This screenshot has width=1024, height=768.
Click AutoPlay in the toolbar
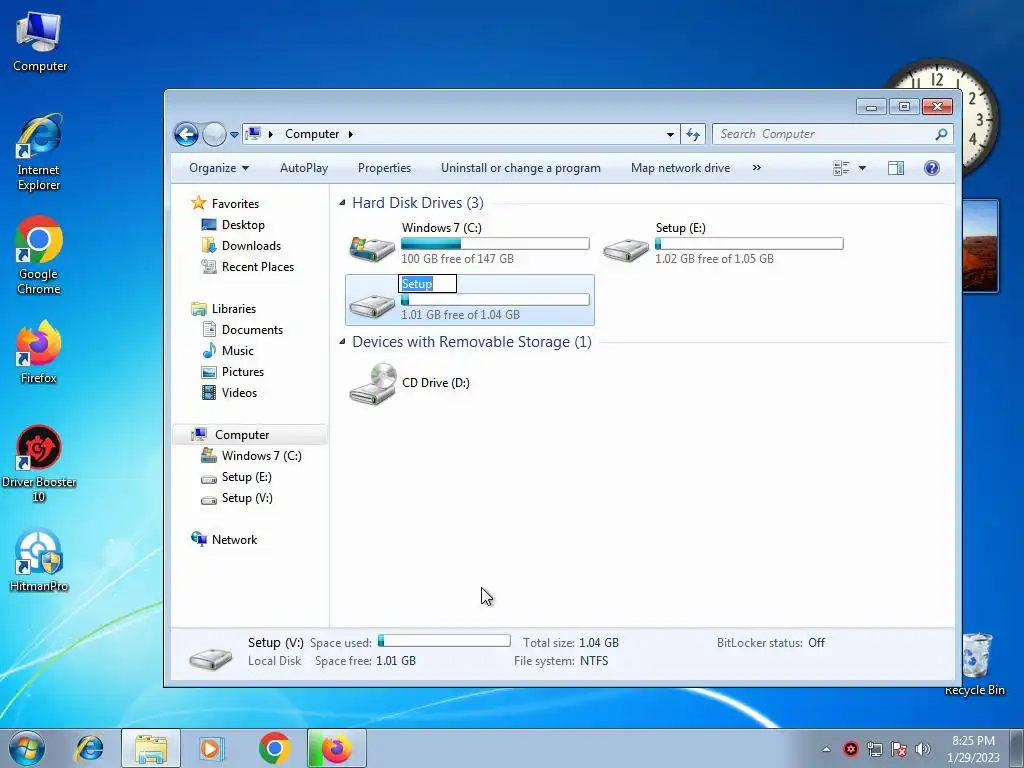(304, 168)
